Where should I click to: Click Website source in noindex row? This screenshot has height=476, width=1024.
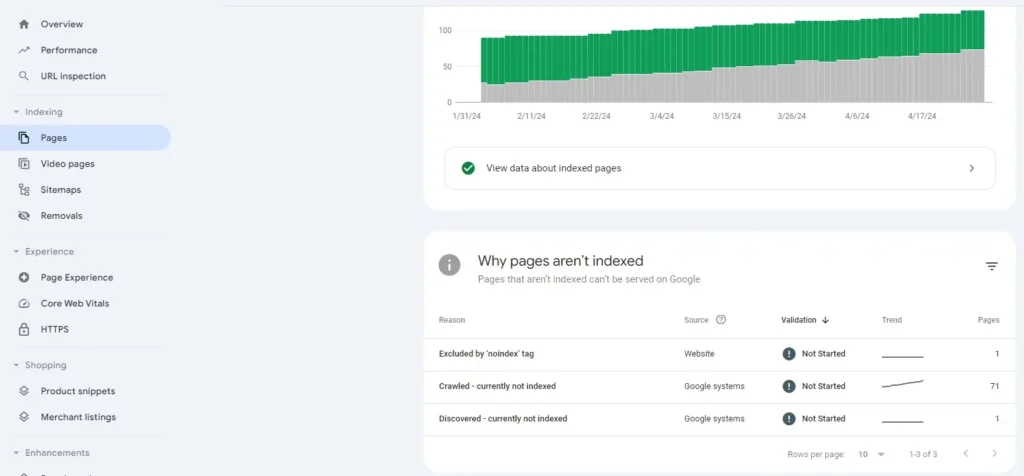[x=699, y=353]
